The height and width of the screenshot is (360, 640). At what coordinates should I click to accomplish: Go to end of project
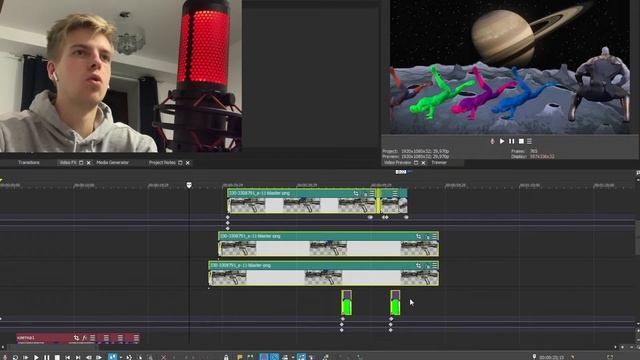point(78,357)
